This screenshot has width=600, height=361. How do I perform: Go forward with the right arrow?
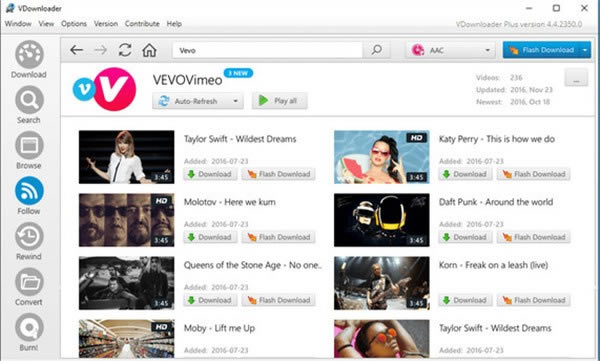coord(101,50)
